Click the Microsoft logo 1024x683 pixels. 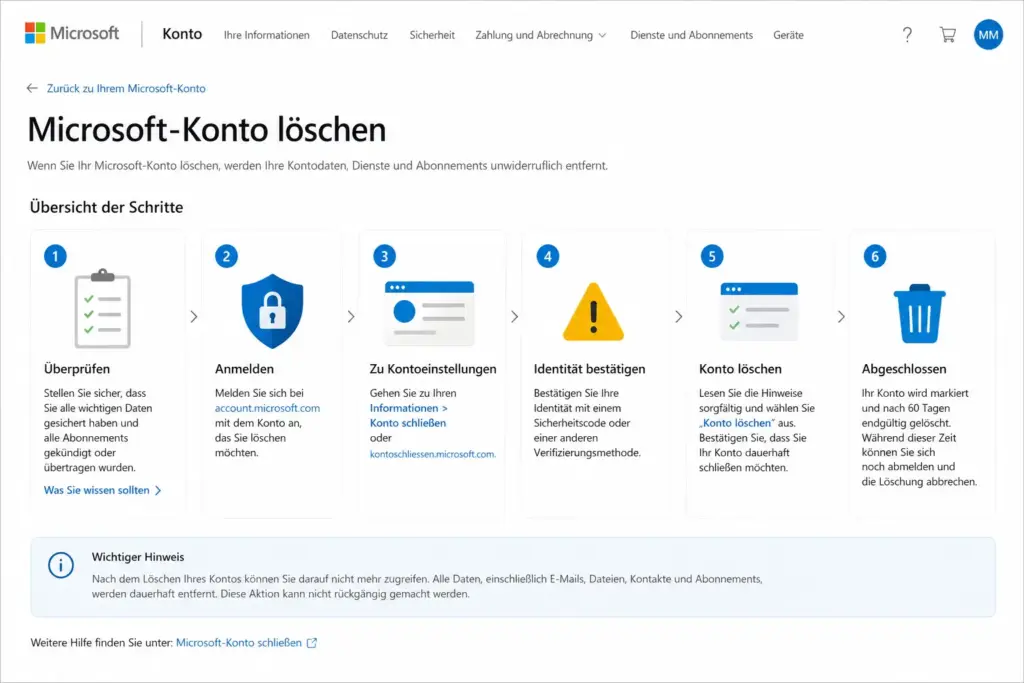pos(72,33)
